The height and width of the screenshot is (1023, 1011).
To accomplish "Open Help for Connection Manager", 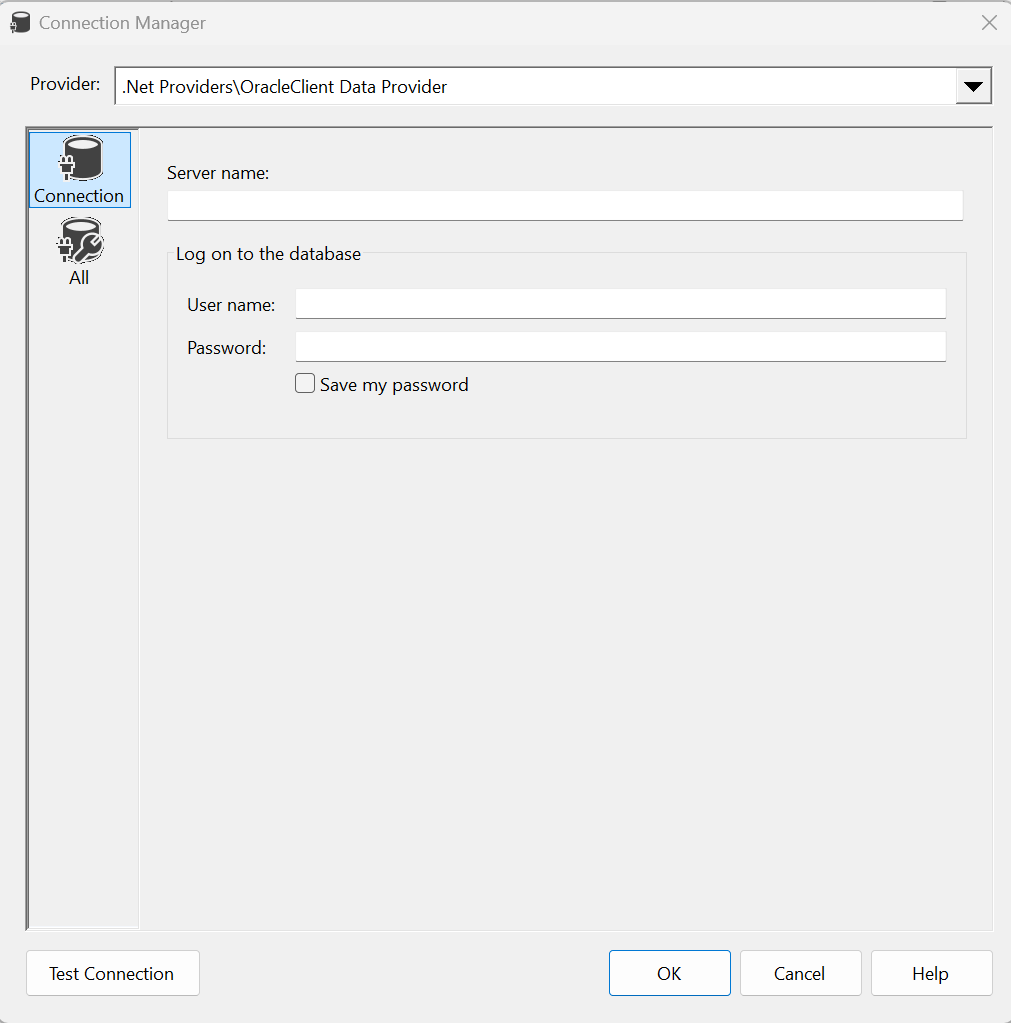I will [930, 972].
